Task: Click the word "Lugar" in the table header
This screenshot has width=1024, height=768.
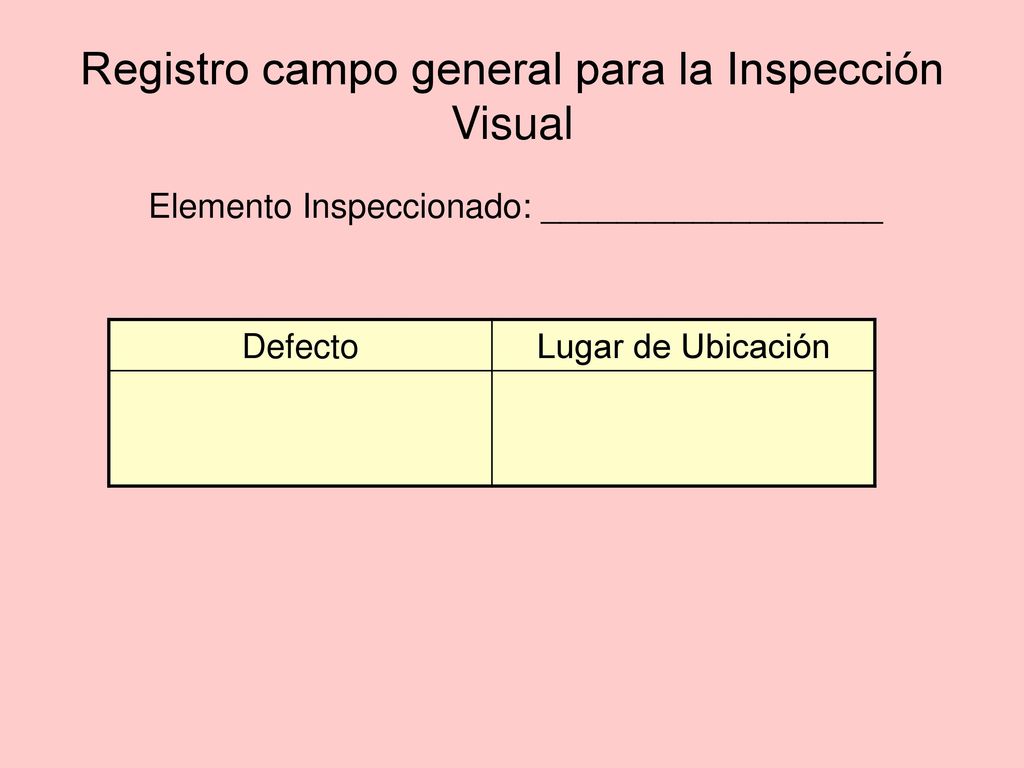Action: pos(580,348)
